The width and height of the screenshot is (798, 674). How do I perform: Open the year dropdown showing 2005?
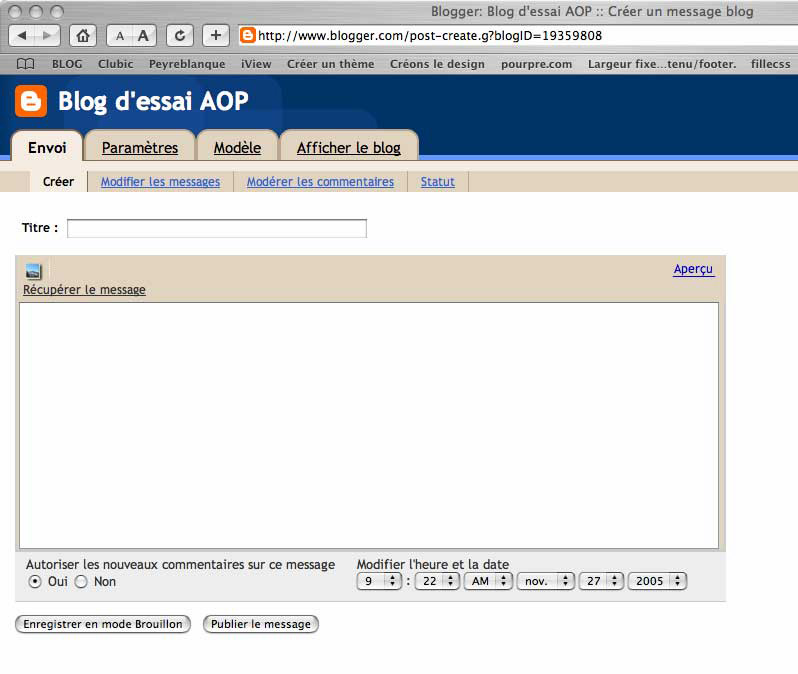[x=658, y=581]
